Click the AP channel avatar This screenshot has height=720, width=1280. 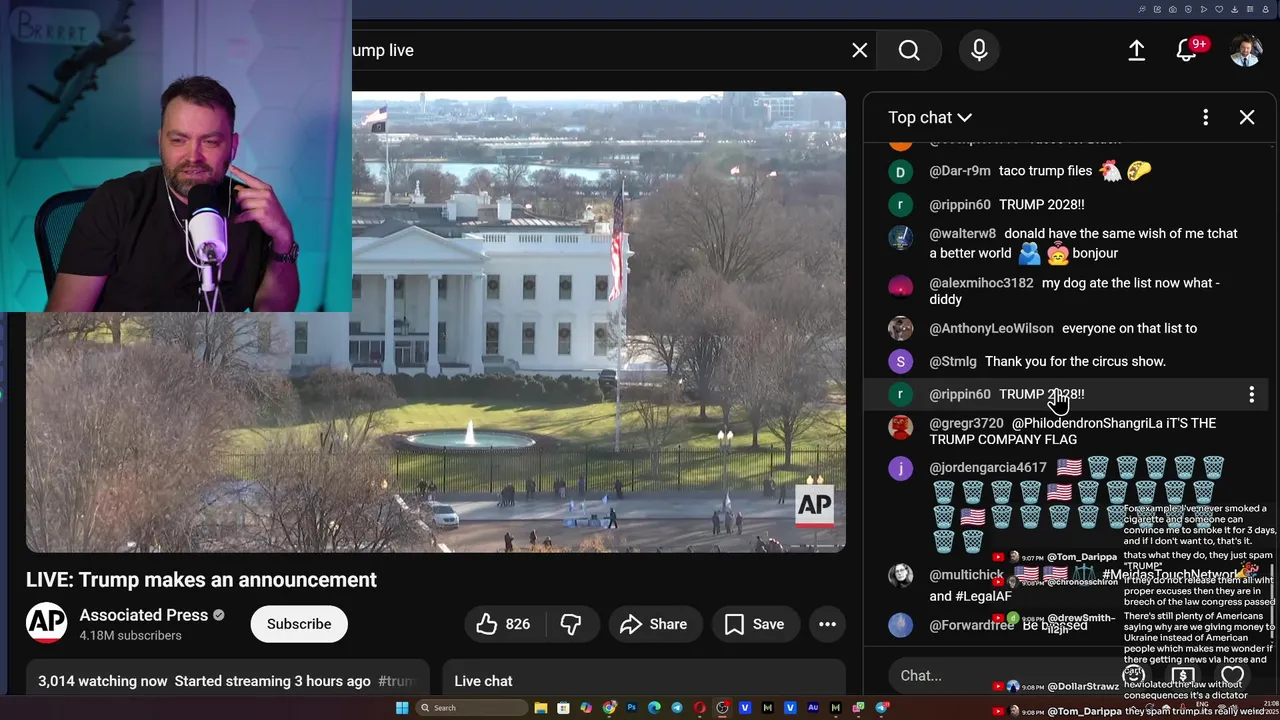click(46, 624)
